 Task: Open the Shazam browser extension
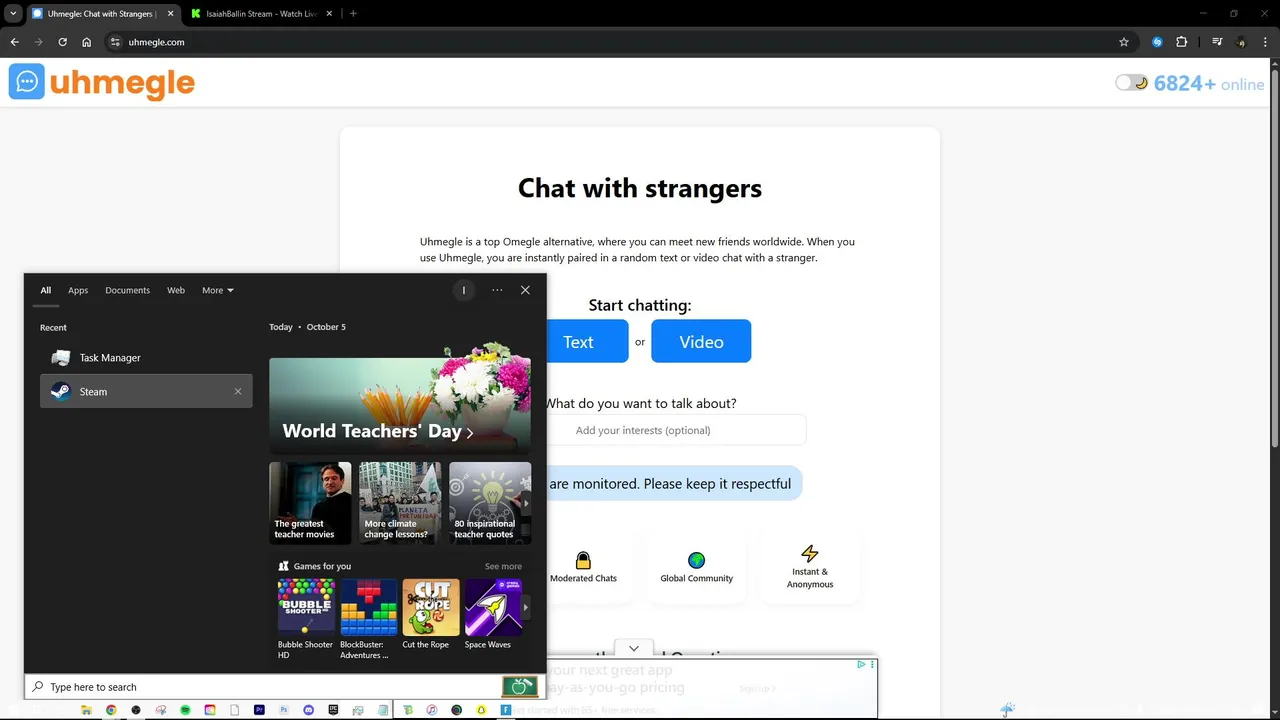[x=1157, y=42]
